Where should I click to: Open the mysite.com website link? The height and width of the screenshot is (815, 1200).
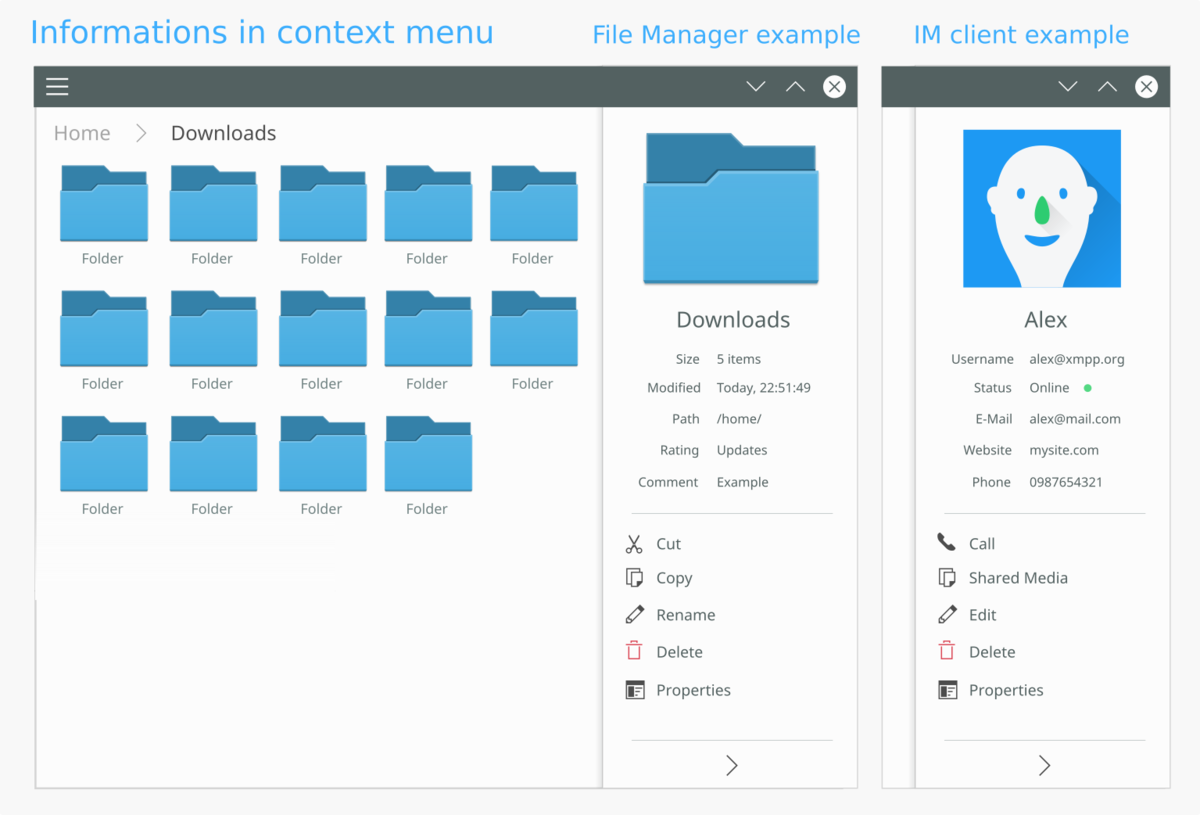click(1064, 450)
